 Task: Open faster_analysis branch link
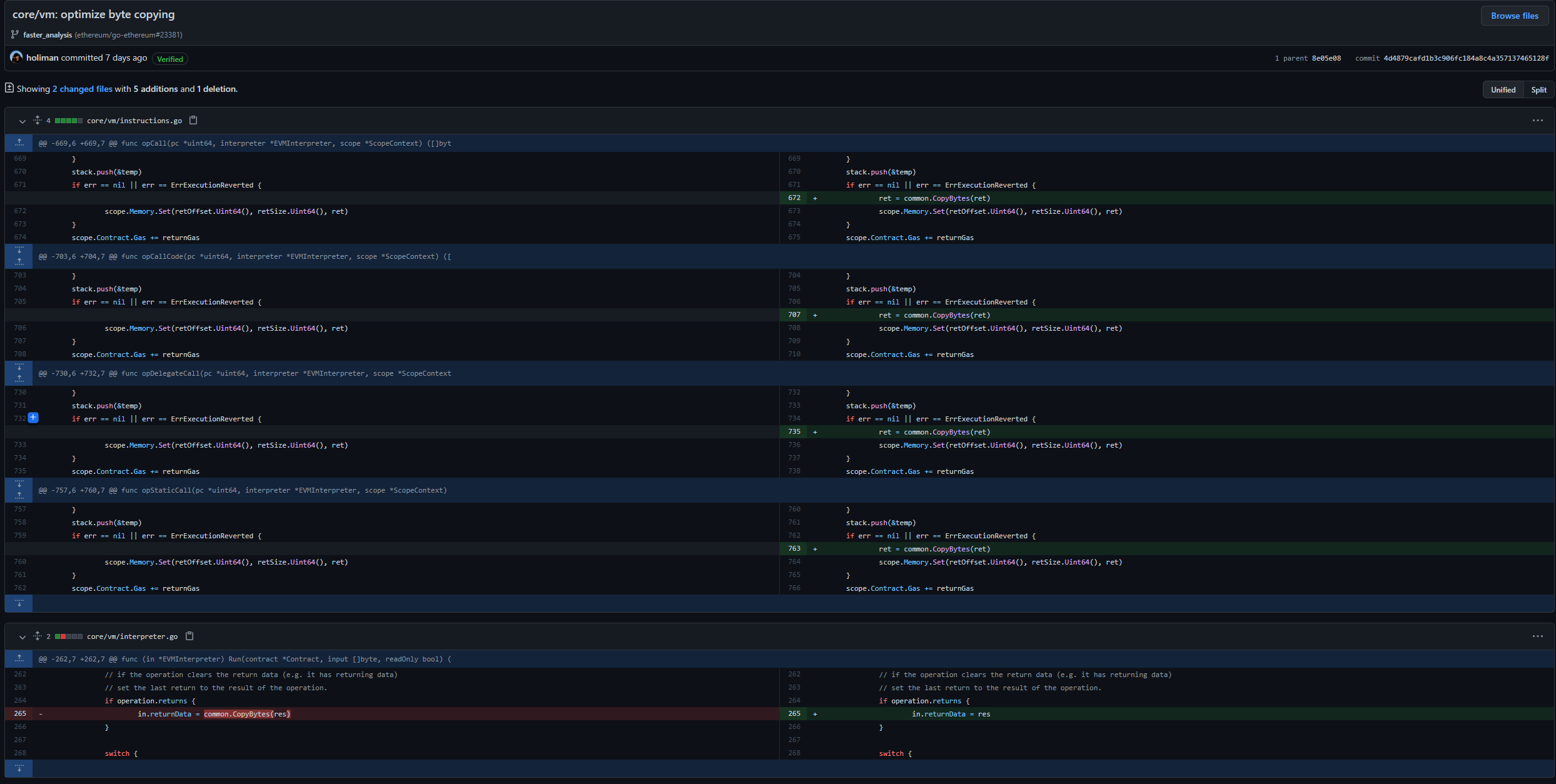pyautogui.click(x=48, y=35)
